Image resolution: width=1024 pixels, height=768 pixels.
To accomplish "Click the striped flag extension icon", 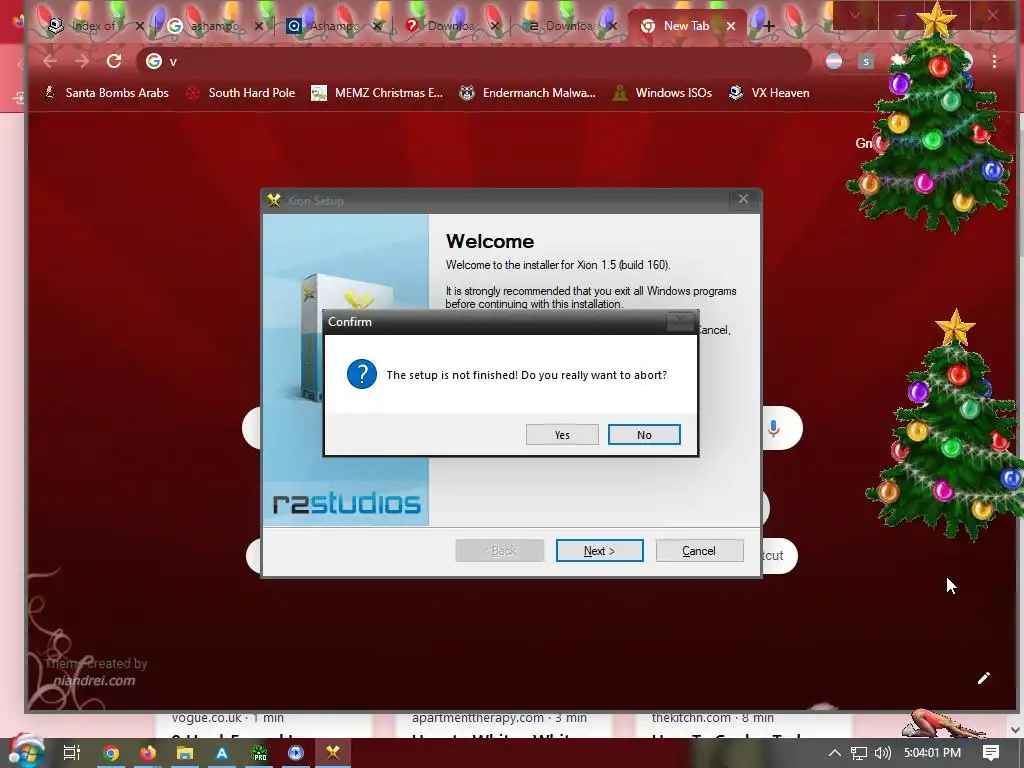I will point(834,61).
